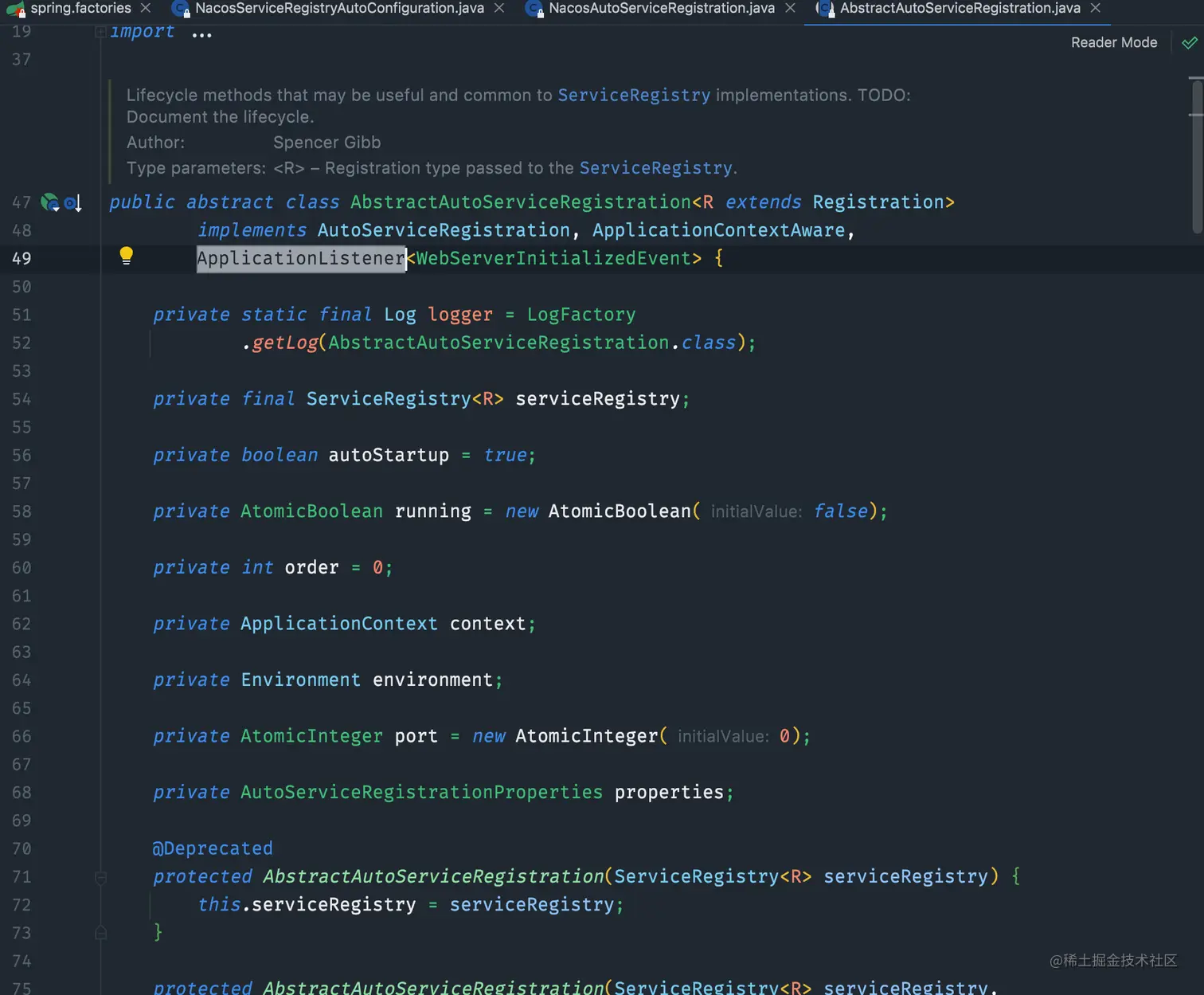Click the implemented-methods gutter icon on line 47

72,203
